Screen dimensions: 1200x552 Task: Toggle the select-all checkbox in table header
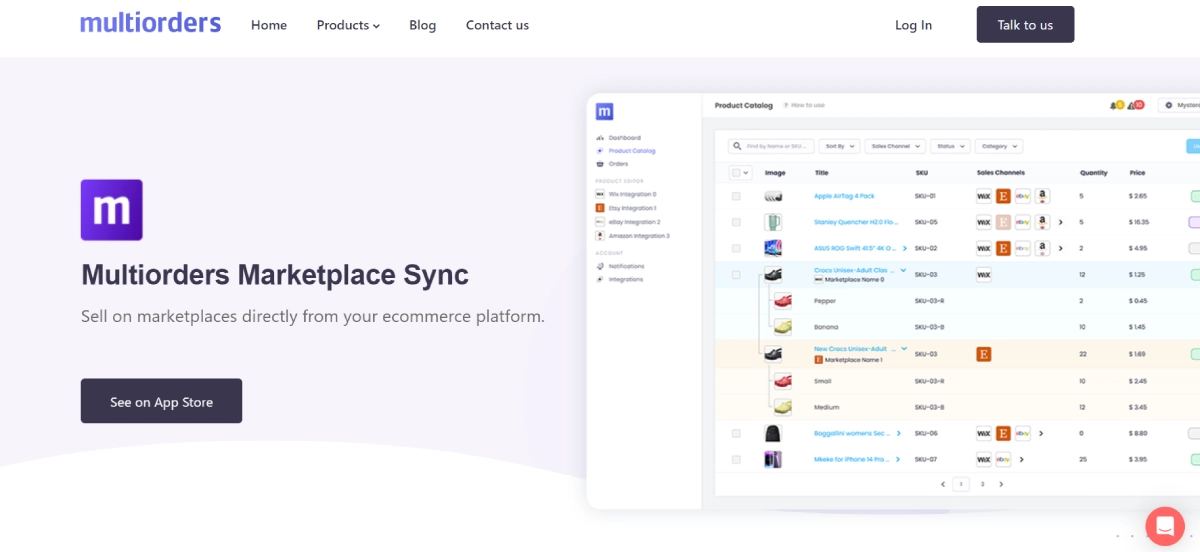(736, 172)
